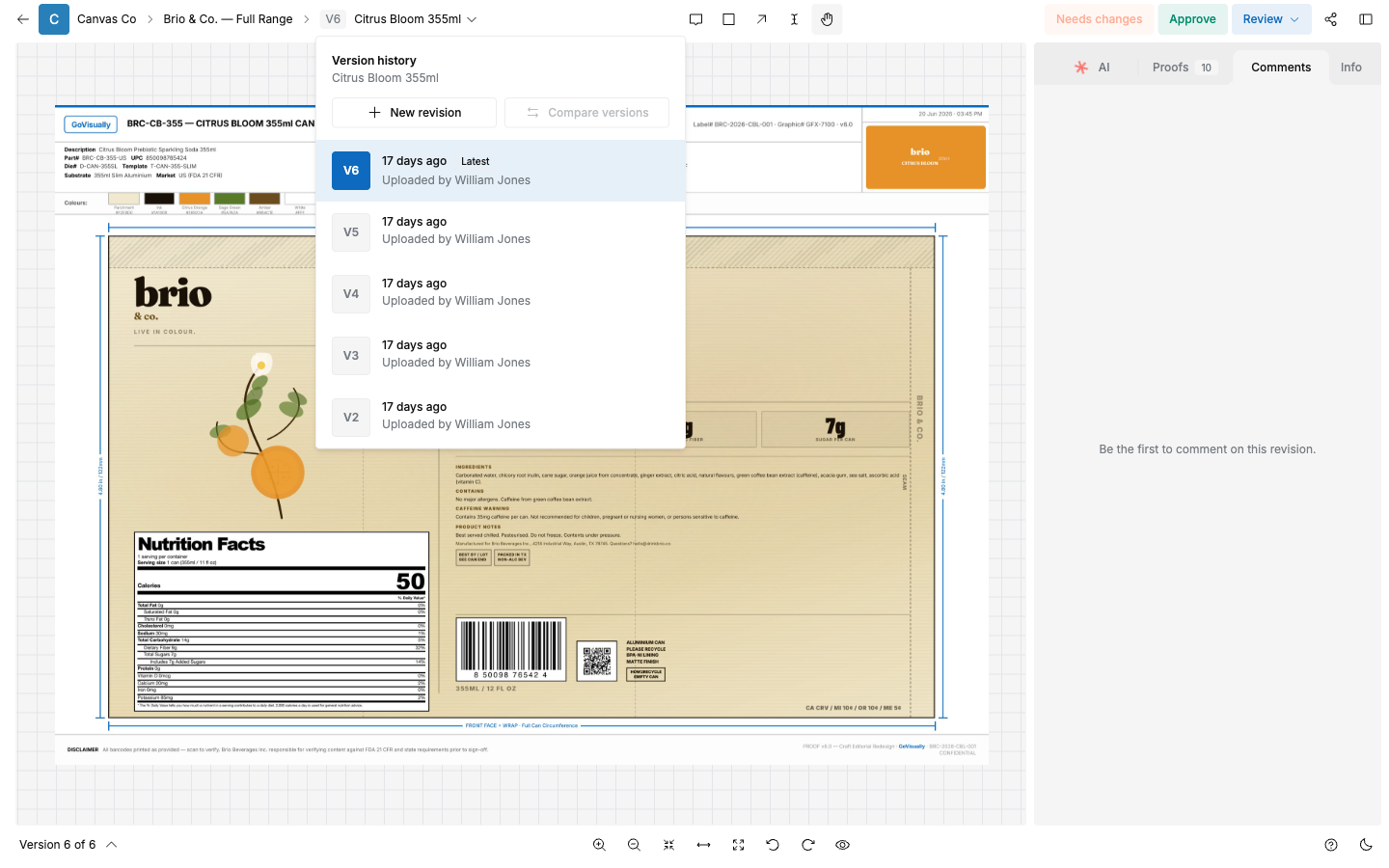This screenshot has height=868, width=1389.
Task: Click the Sage Green colour swatch
Action: tap(230, 199)
